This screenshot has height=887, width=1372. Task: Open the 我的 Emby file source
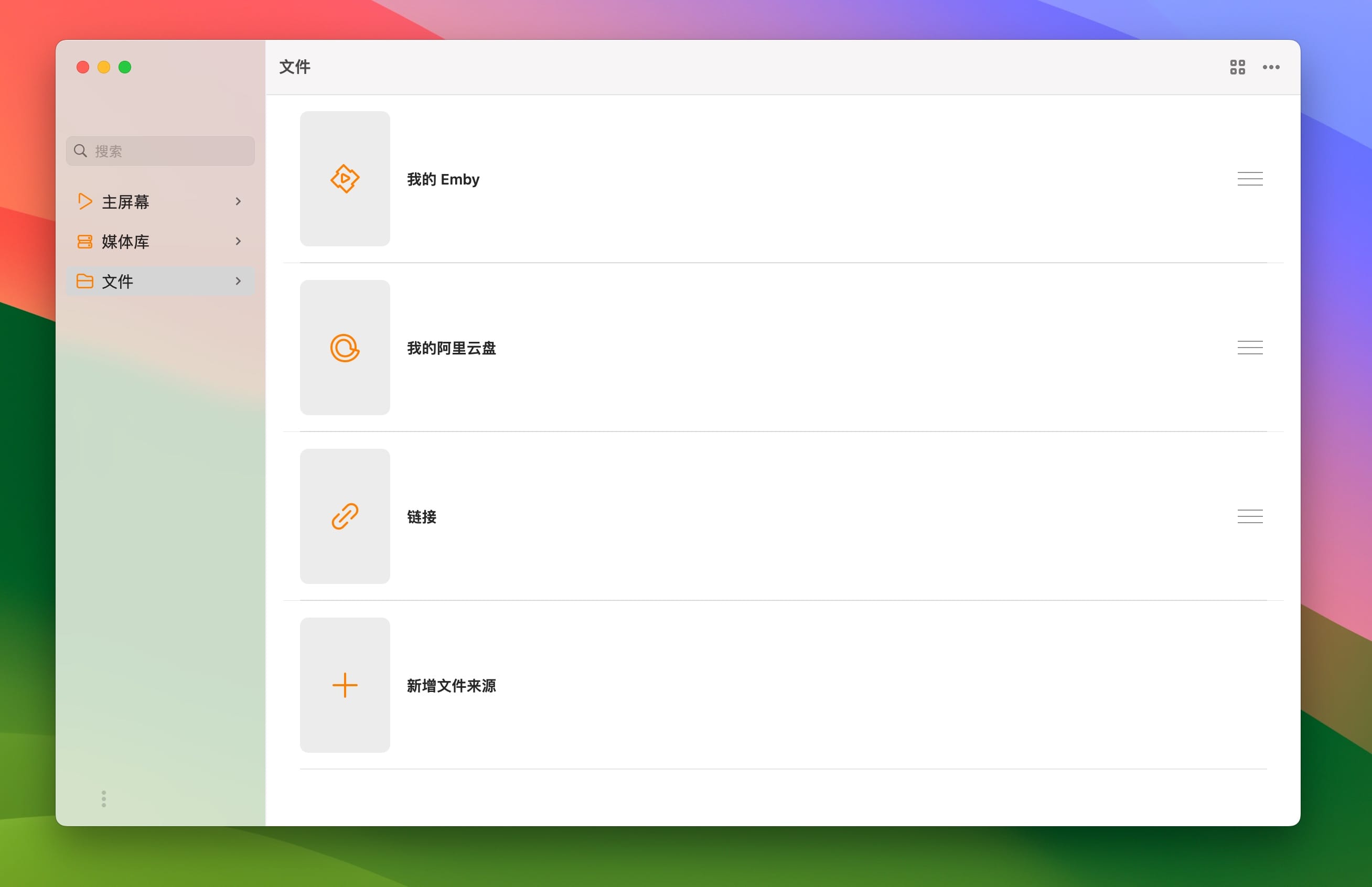(x=442, y=179)
